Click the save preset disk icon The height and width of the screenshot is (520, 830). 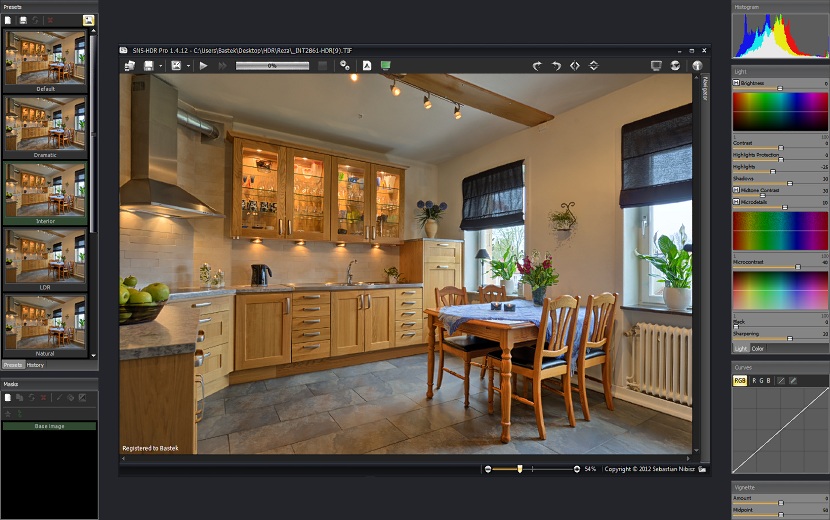[23, 20]
